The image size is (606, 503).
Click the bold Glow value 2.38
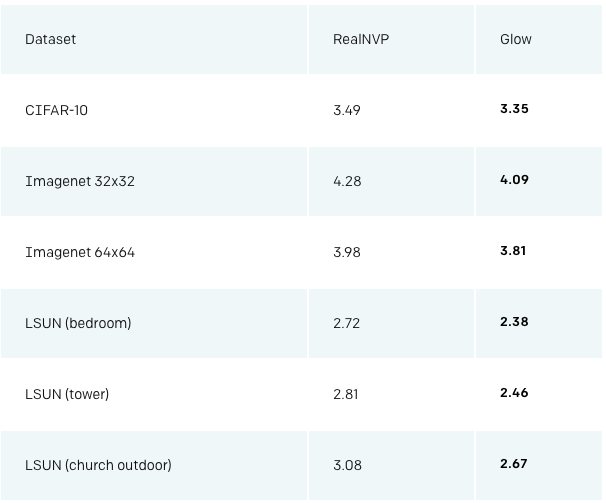point(514,322)
